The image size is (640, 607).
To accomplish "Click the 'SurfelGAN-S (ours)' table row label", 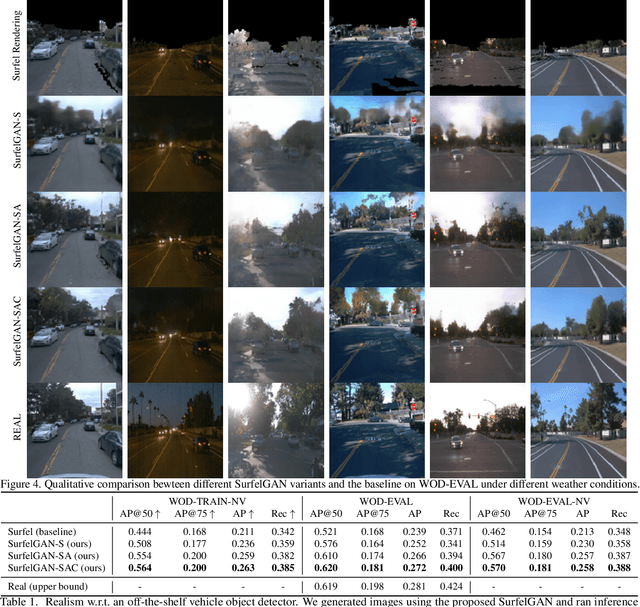I will [49, 543].
